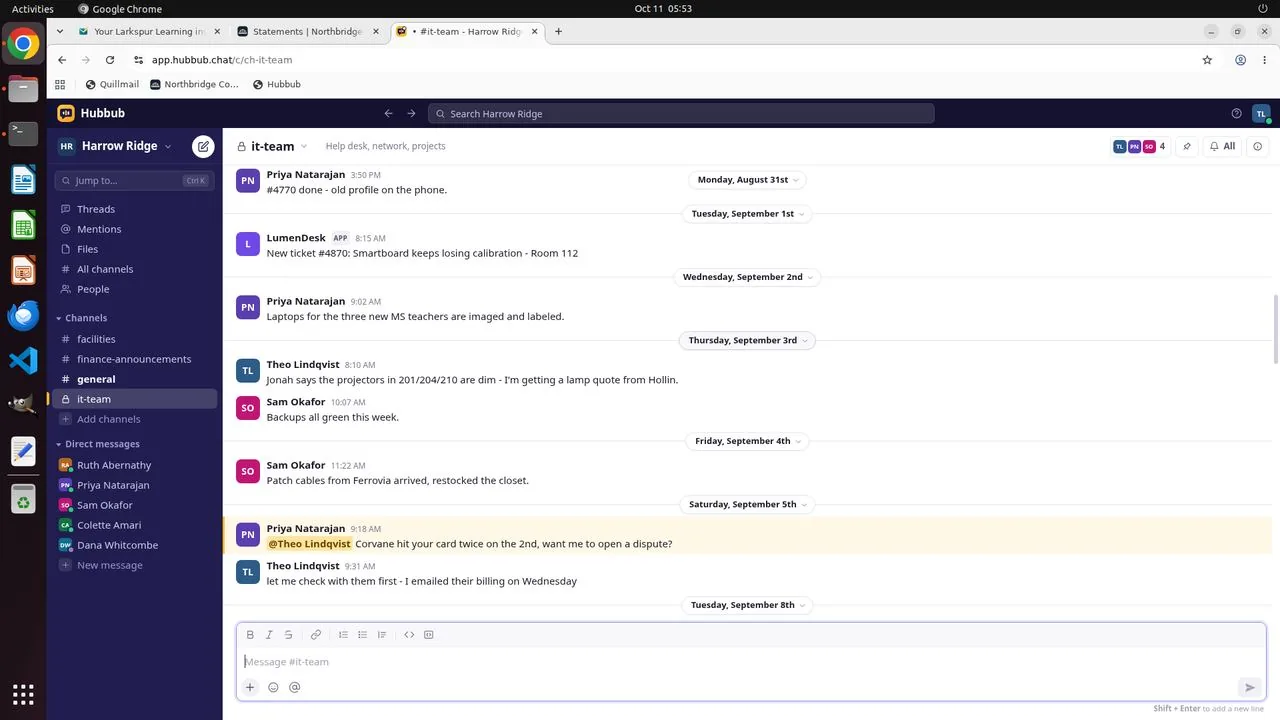
Task: Open the finance-announcements channel
Action: (x=134, y=359)
